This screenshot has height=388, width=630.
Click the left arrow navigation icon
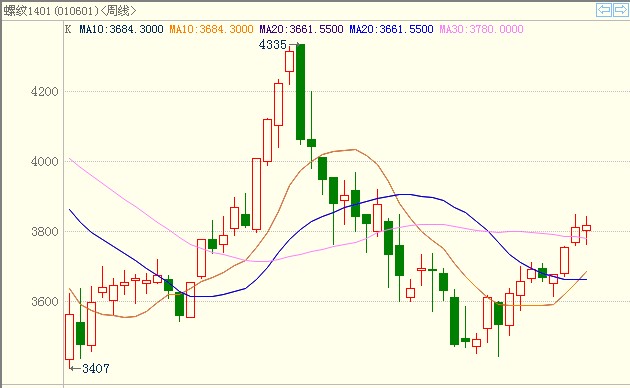coord(603,10)
